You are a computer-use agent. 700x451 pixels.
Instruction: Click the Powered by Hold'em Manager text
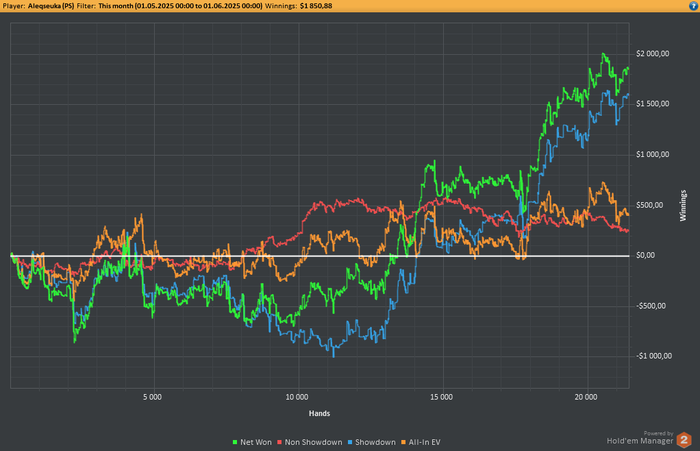(640, 438)
